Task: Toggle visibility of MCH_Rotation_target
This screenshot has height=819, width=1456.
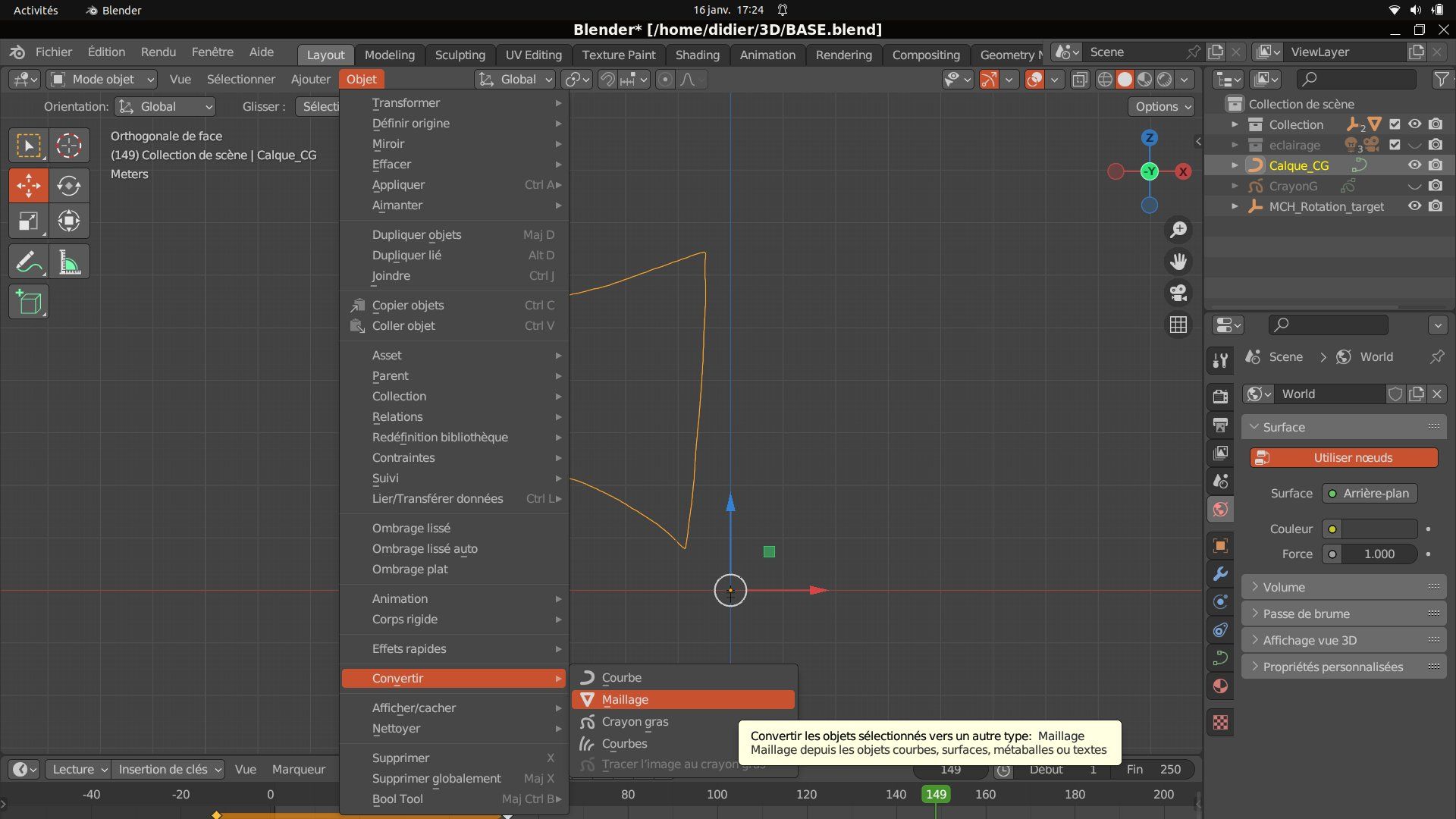Action: [x=1415, y=206]
